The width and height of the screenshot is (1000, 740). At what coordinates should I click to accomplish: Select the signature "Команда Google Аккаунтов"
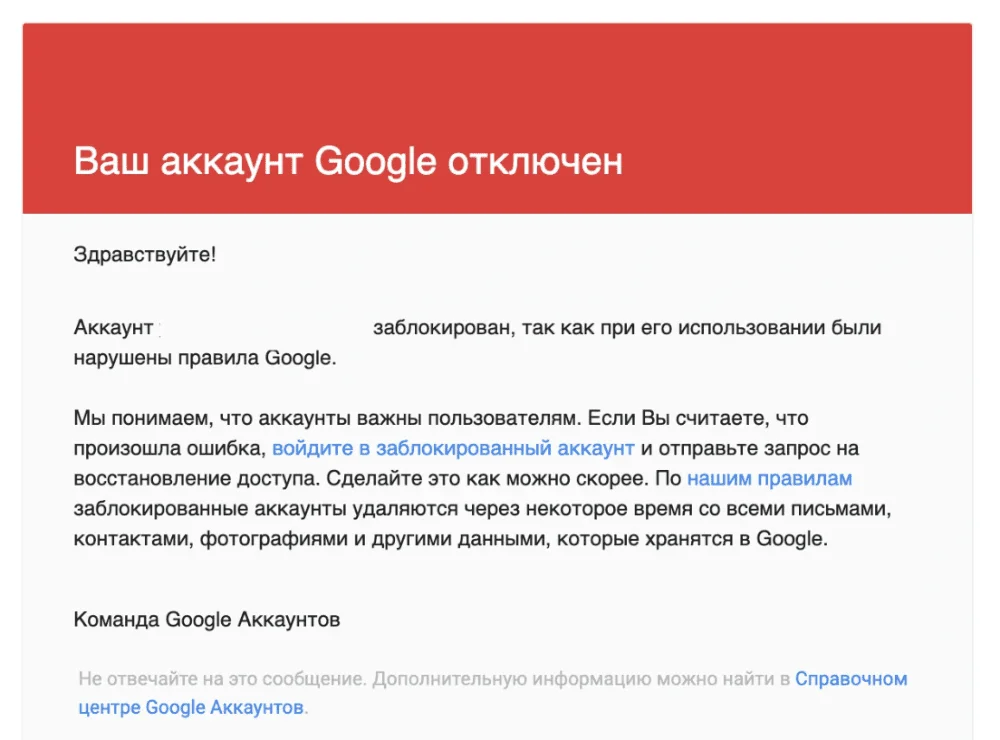(207, 620)
